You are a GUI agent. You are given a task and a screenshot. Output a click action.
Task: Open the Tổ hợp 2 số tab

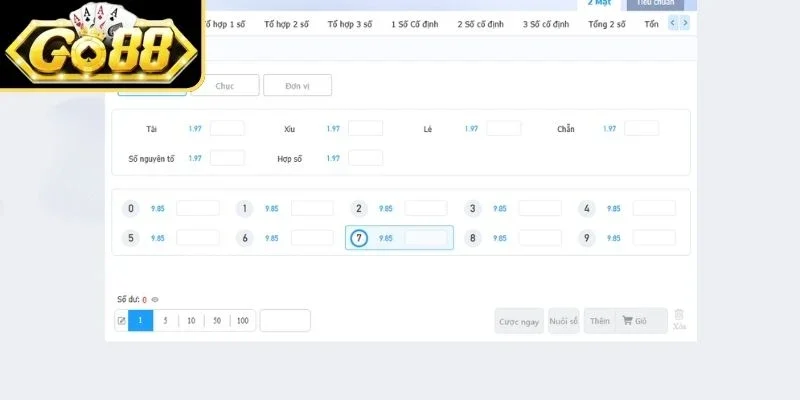(x=286, y=24)
